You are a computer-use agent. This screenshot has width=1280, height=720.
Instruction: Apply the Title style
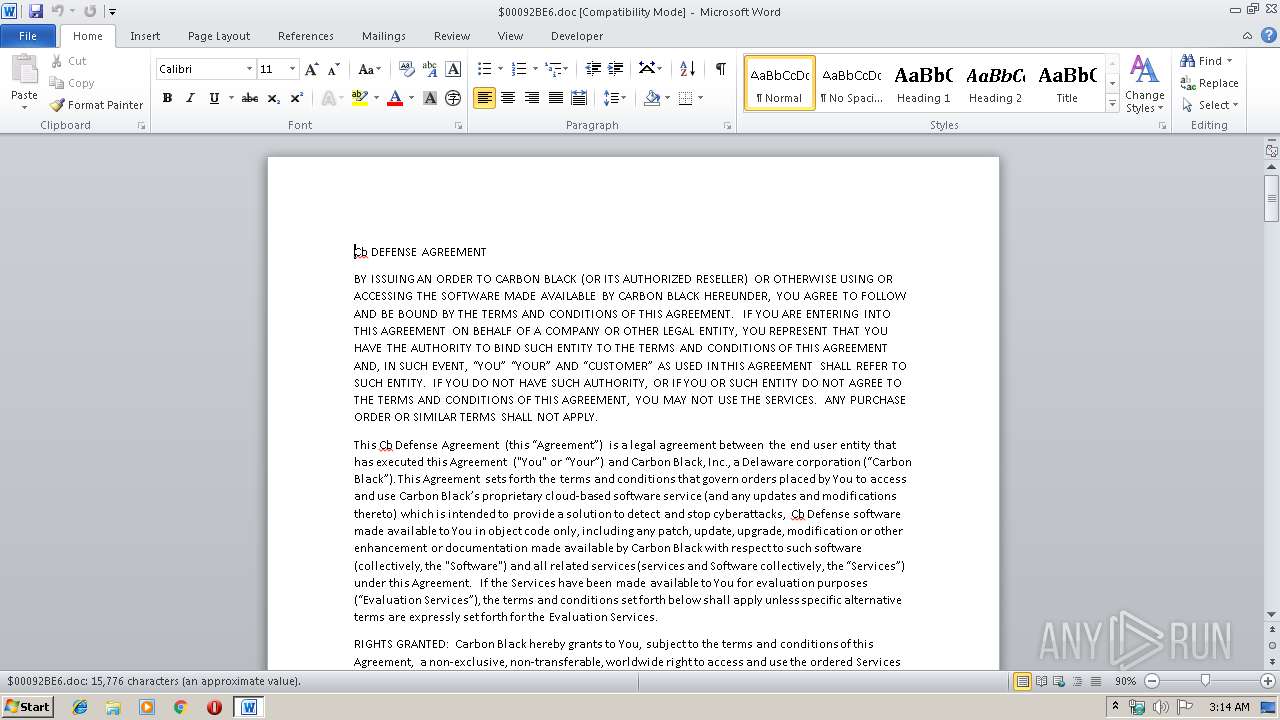[1067, 83]
